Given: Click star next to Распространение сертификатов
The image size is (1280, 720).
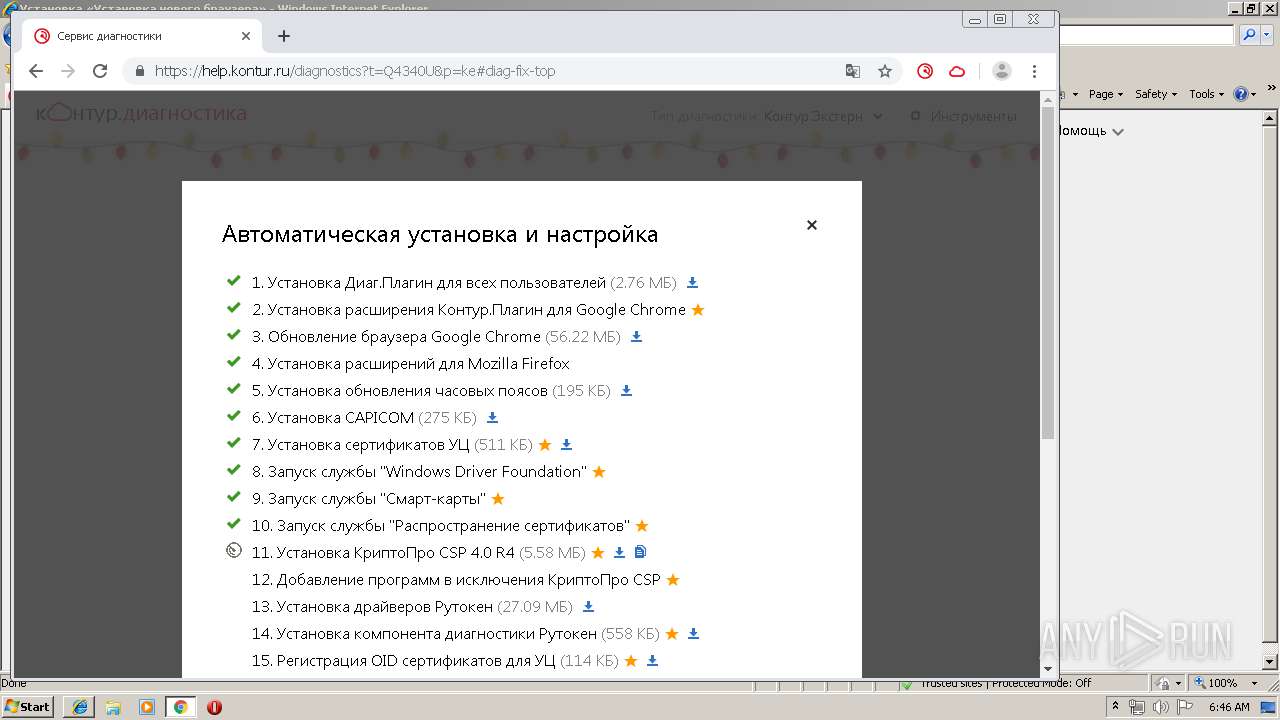Looking at the screenshot, I should pos(642,526).
